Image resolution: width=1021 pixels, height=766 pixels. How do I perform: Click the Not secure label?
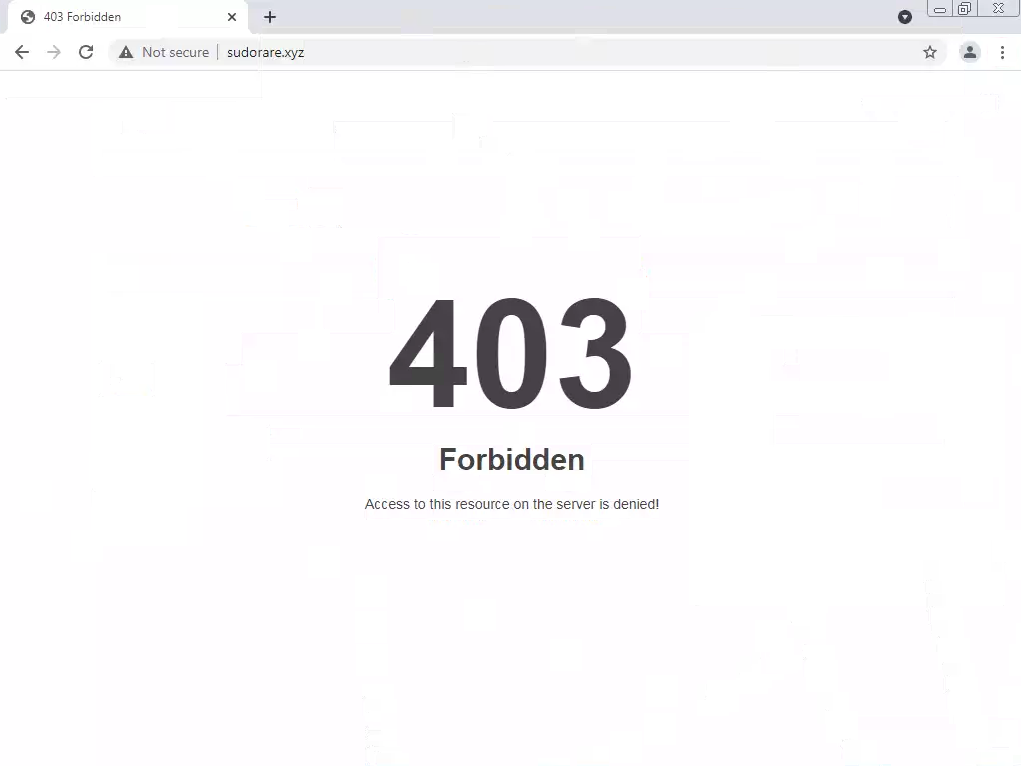coord(175,52)
